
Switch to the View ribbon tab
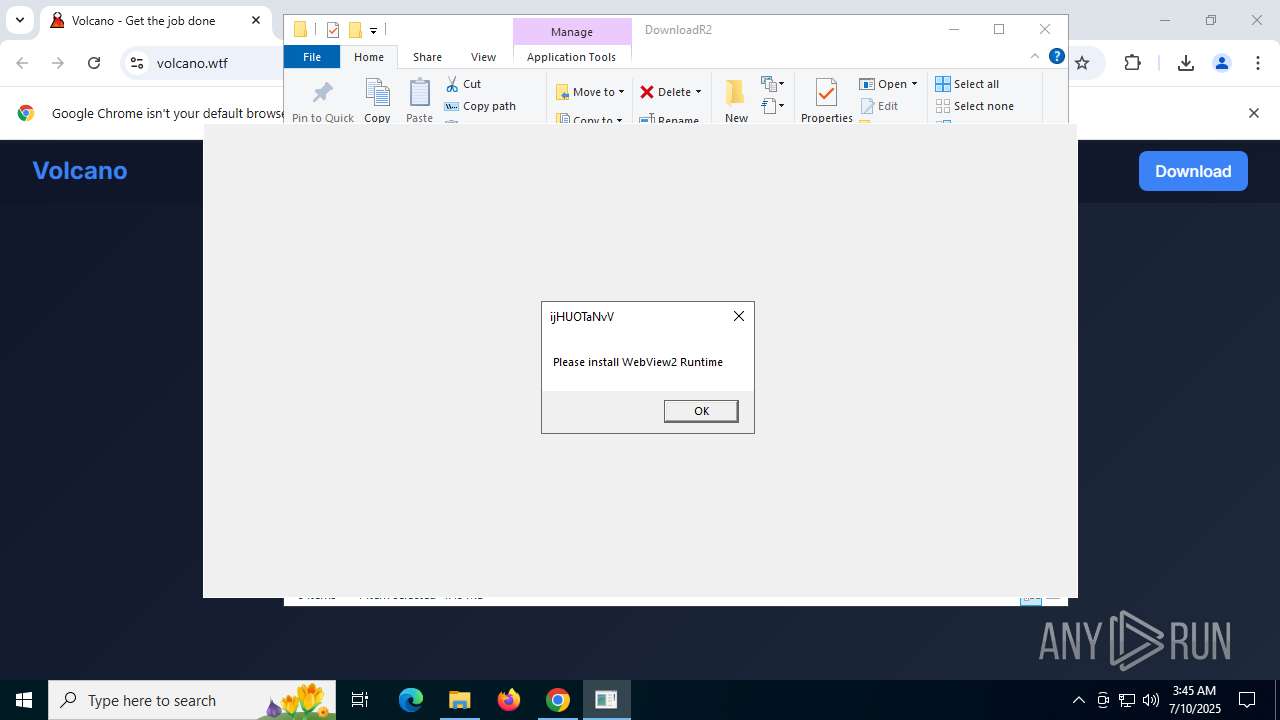click(x=483, y=57)
